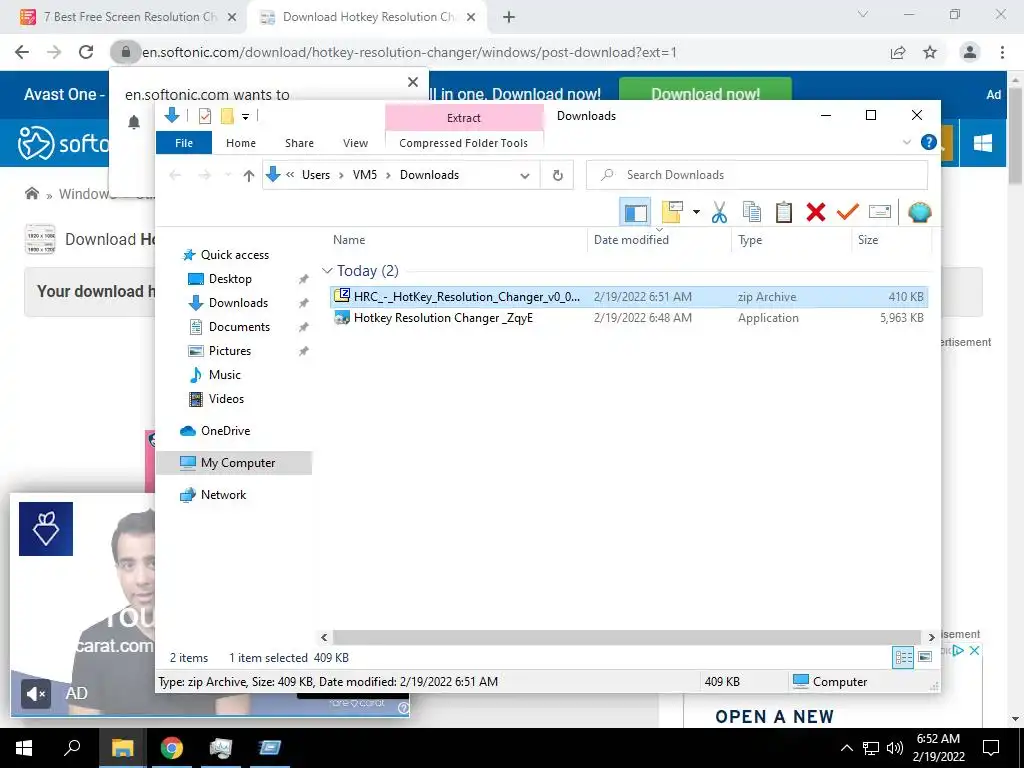Open Desktop in navigation pane
This screenshot has width=1024, height=768.
[230, 279]
